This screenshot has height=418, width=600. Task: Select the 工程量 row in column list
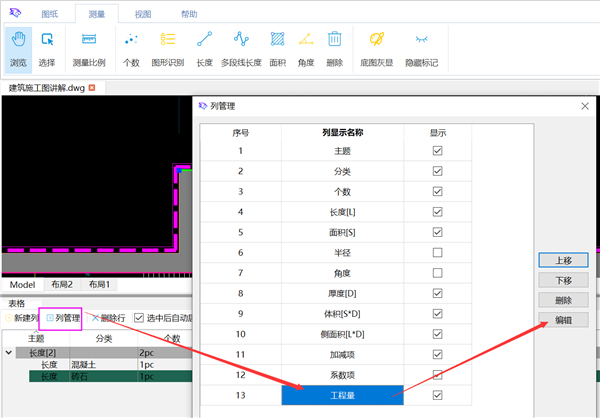point(342,395)
